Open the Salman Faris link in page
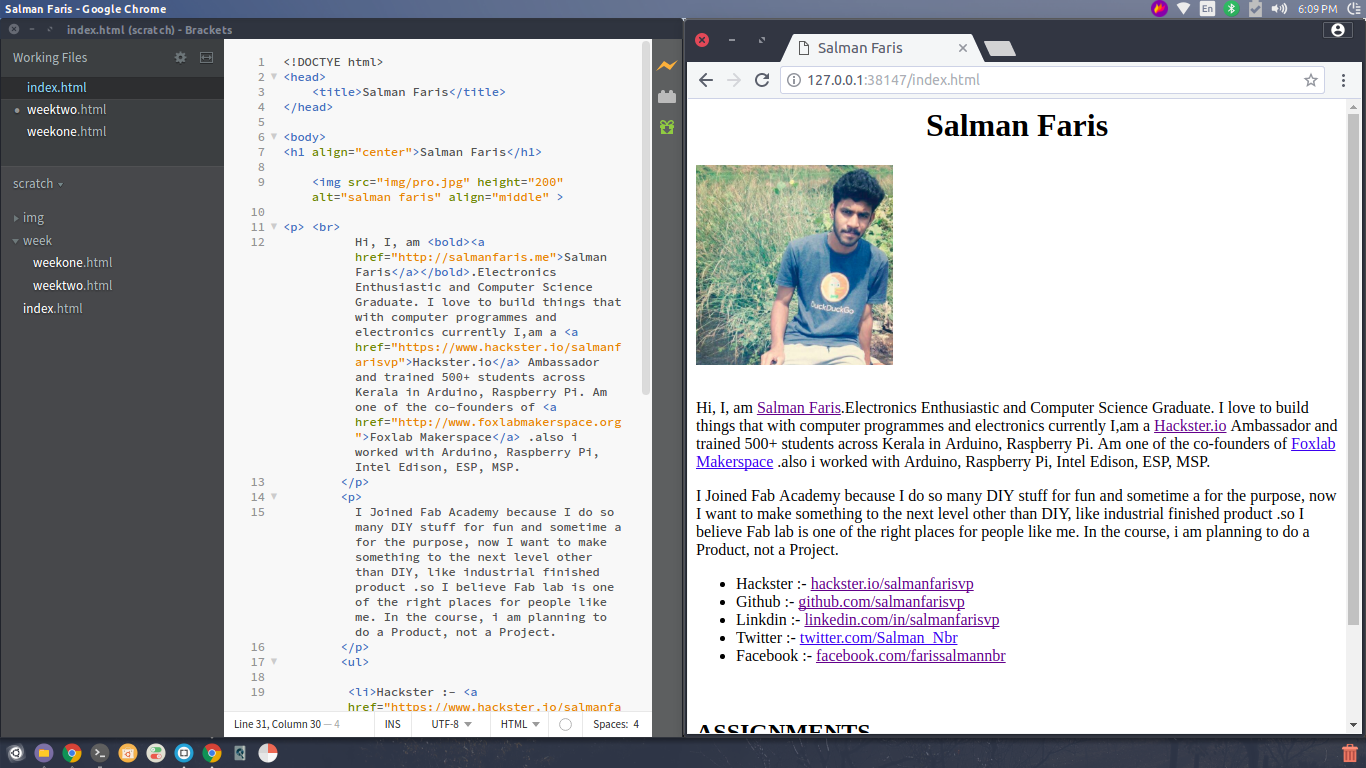Viewport: 1366px width, 768px height. tap(799, 408)
